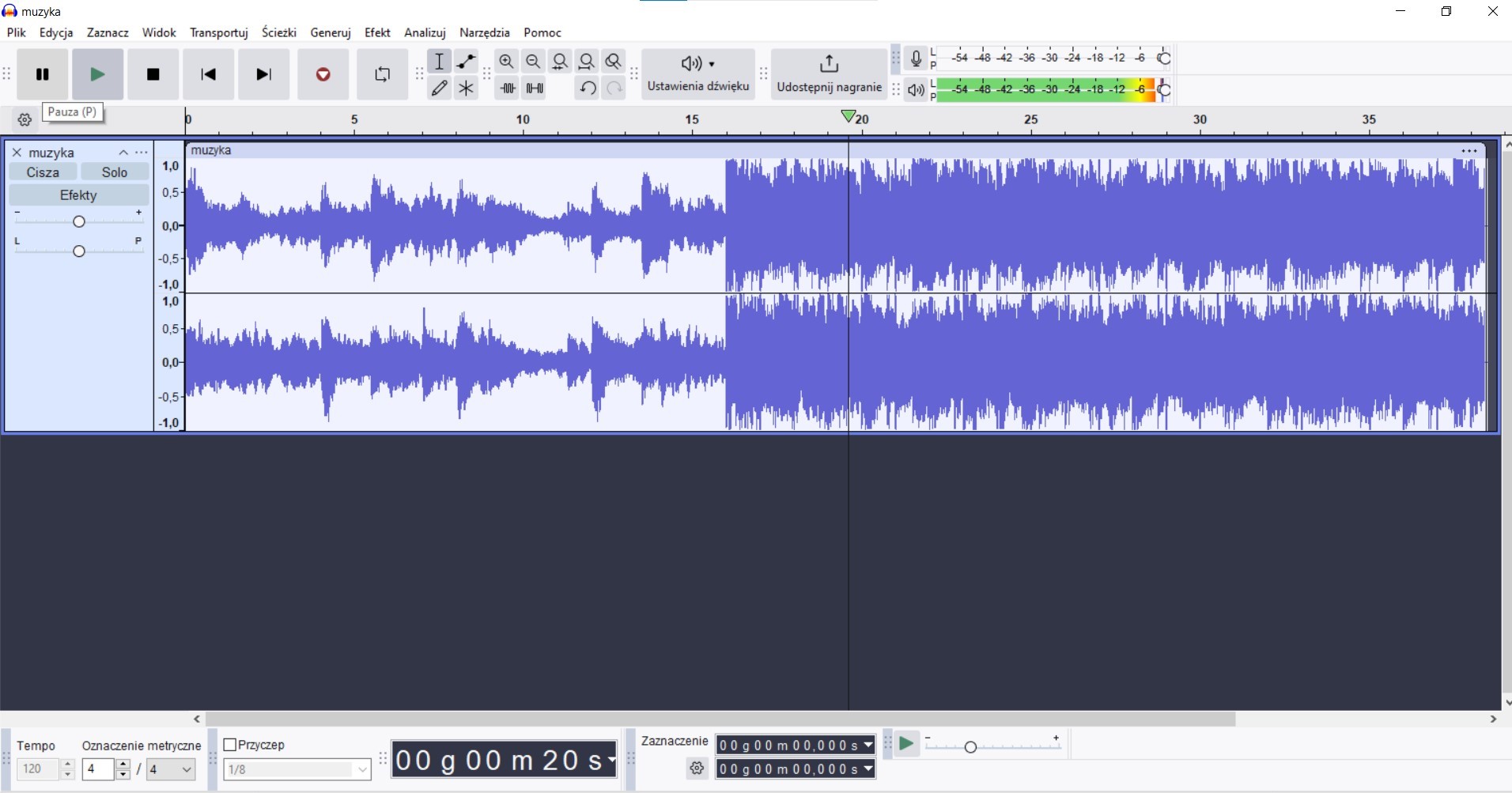This screenshot has width=1512, height=793.
Task: Open the Ścieżki menu
Action: (278, 32)
